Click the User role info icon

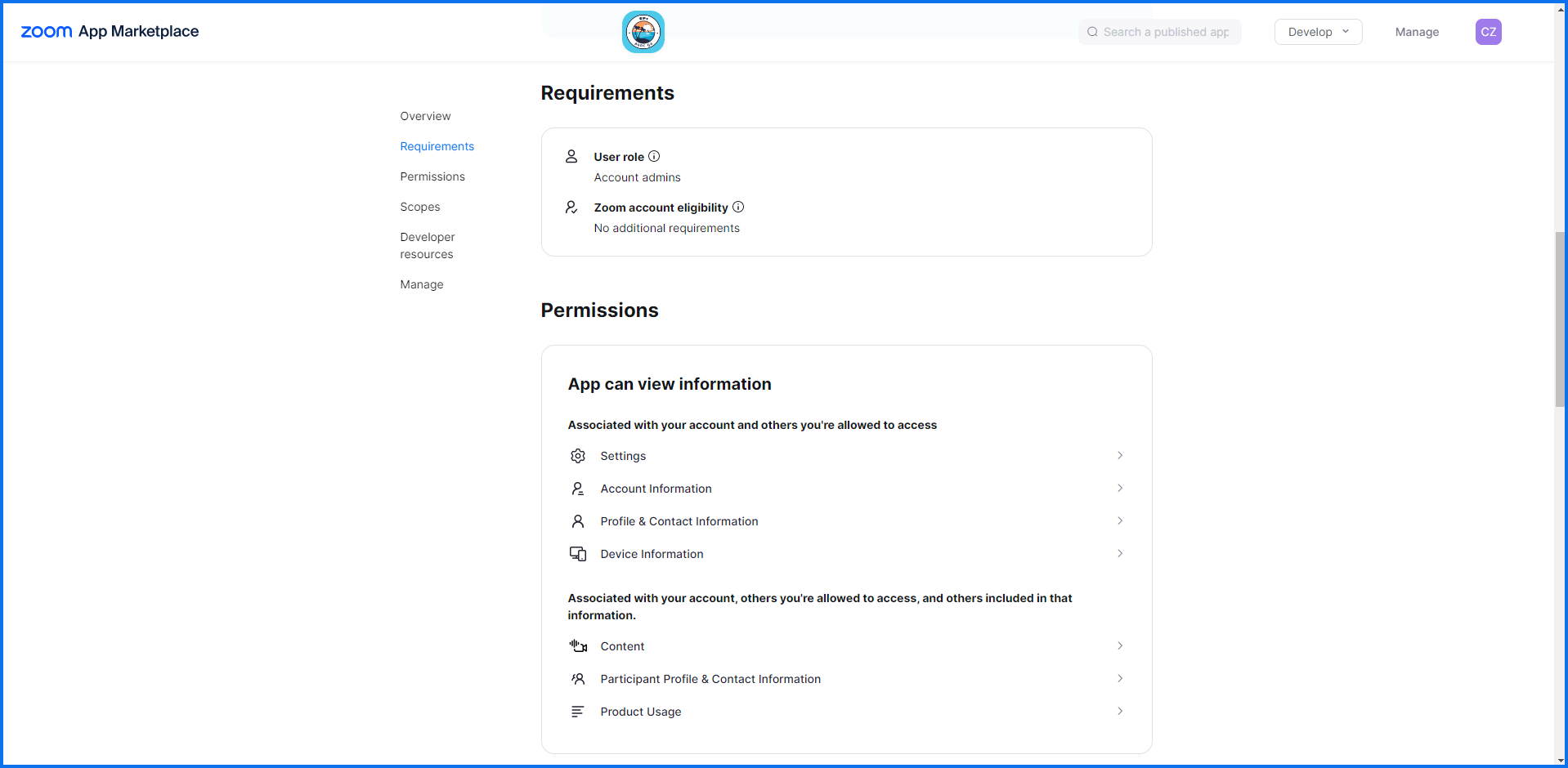[654, 156]
